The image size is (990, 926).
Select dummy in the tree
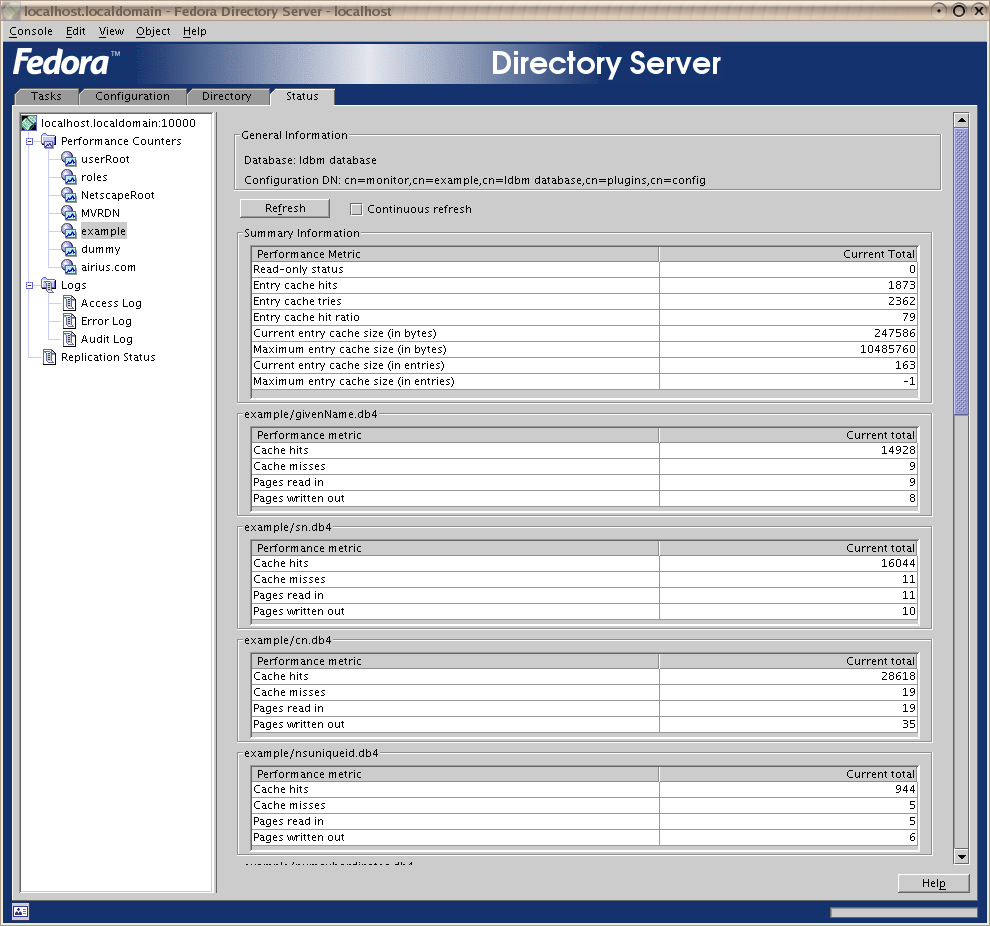click(100, 249)
